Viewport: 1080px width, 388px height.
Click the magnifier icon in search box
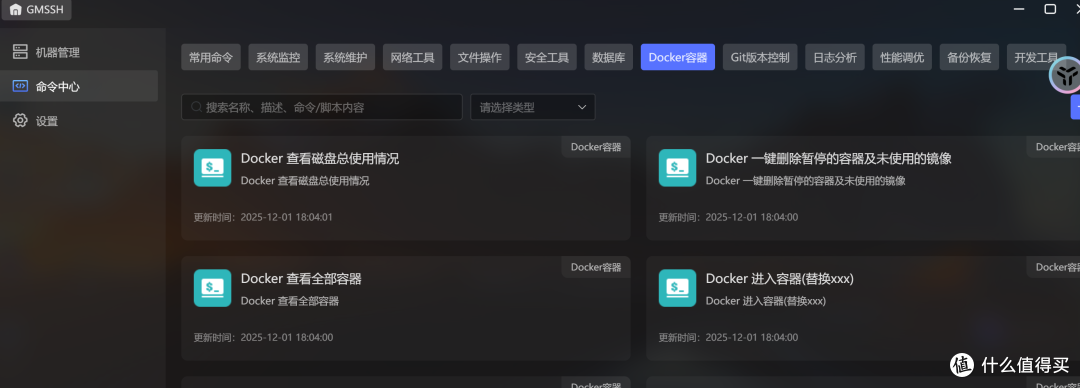(x=196, y=107)
